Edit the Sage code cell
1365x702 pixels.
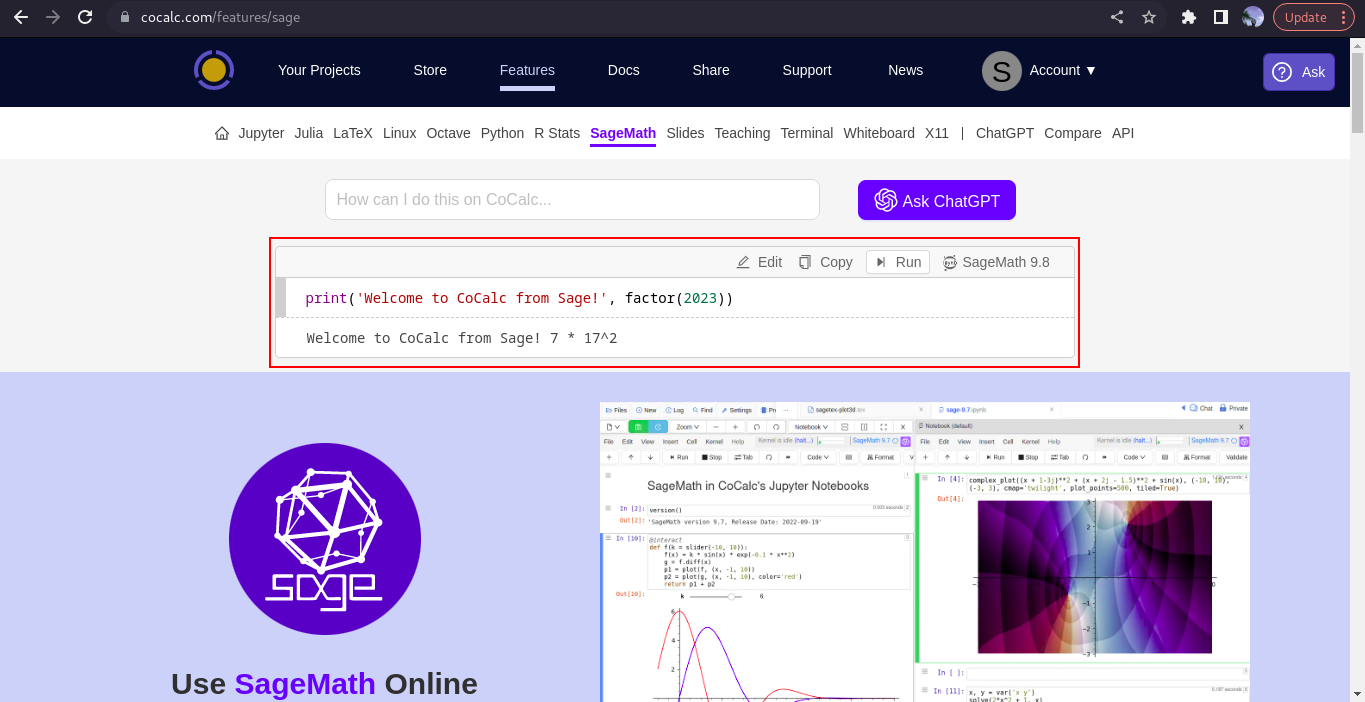(x=759, y=262)
